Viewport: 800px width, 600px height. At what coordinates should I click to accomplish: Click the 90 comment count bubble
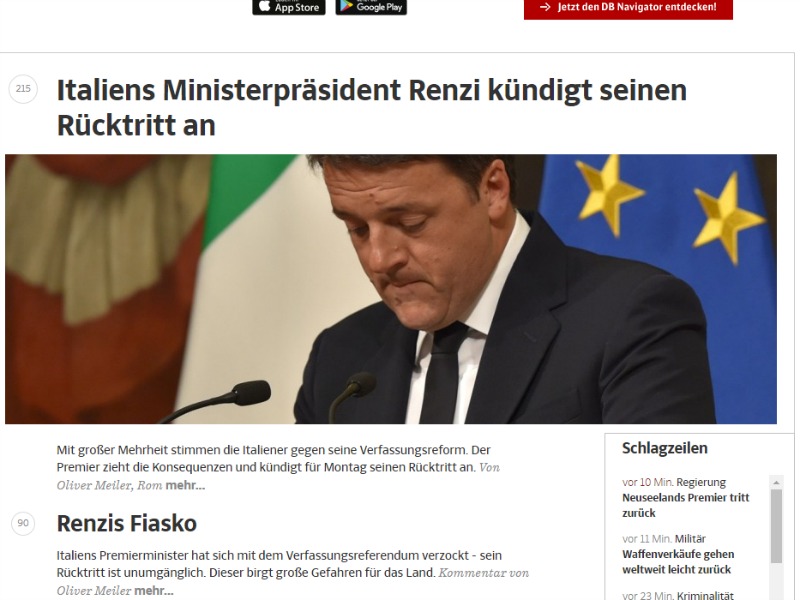[x=23, y=523]
